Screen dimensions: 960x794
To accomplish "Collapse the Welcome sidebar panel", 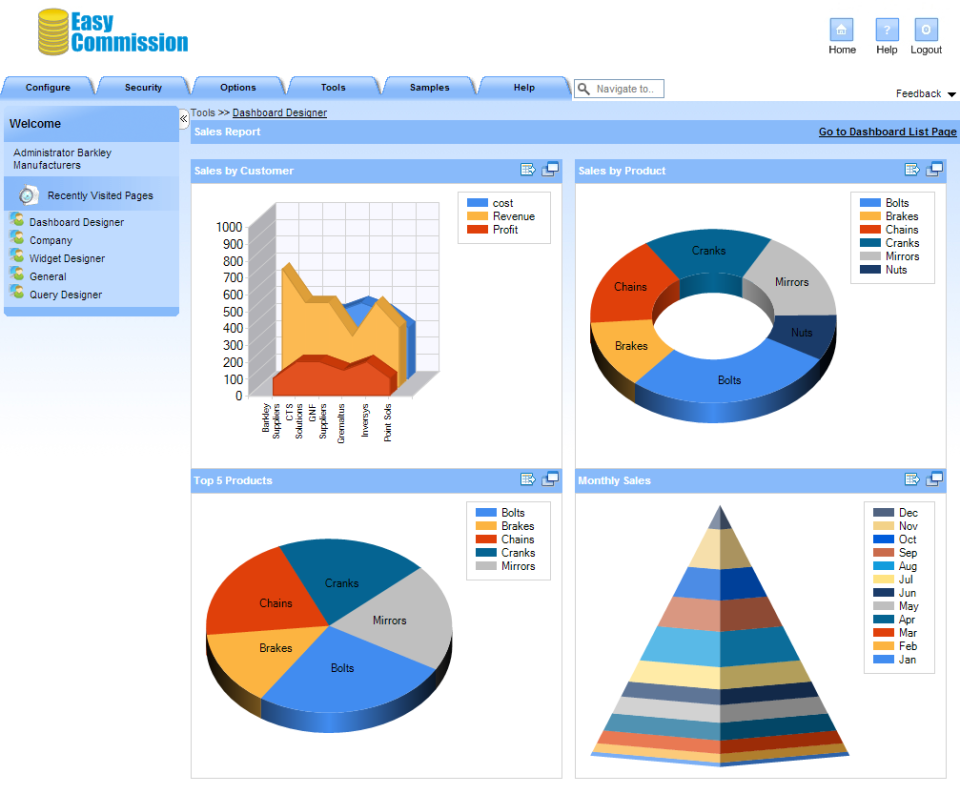I will click(183, 117).
